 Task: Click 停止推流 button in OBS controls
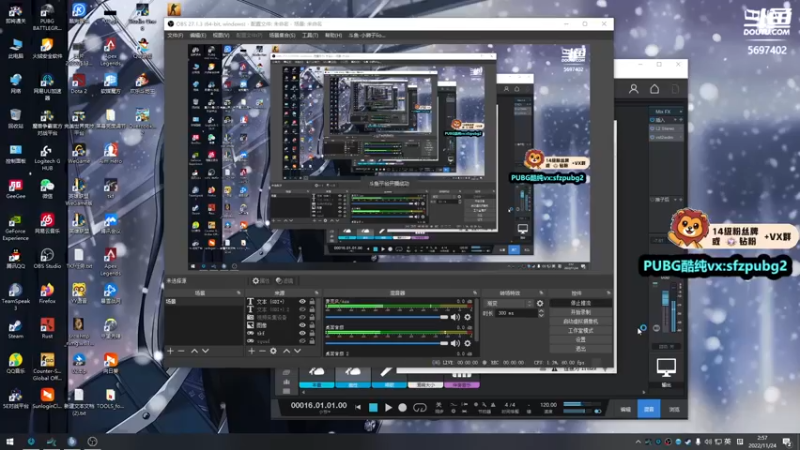click(x=581, y=303)
